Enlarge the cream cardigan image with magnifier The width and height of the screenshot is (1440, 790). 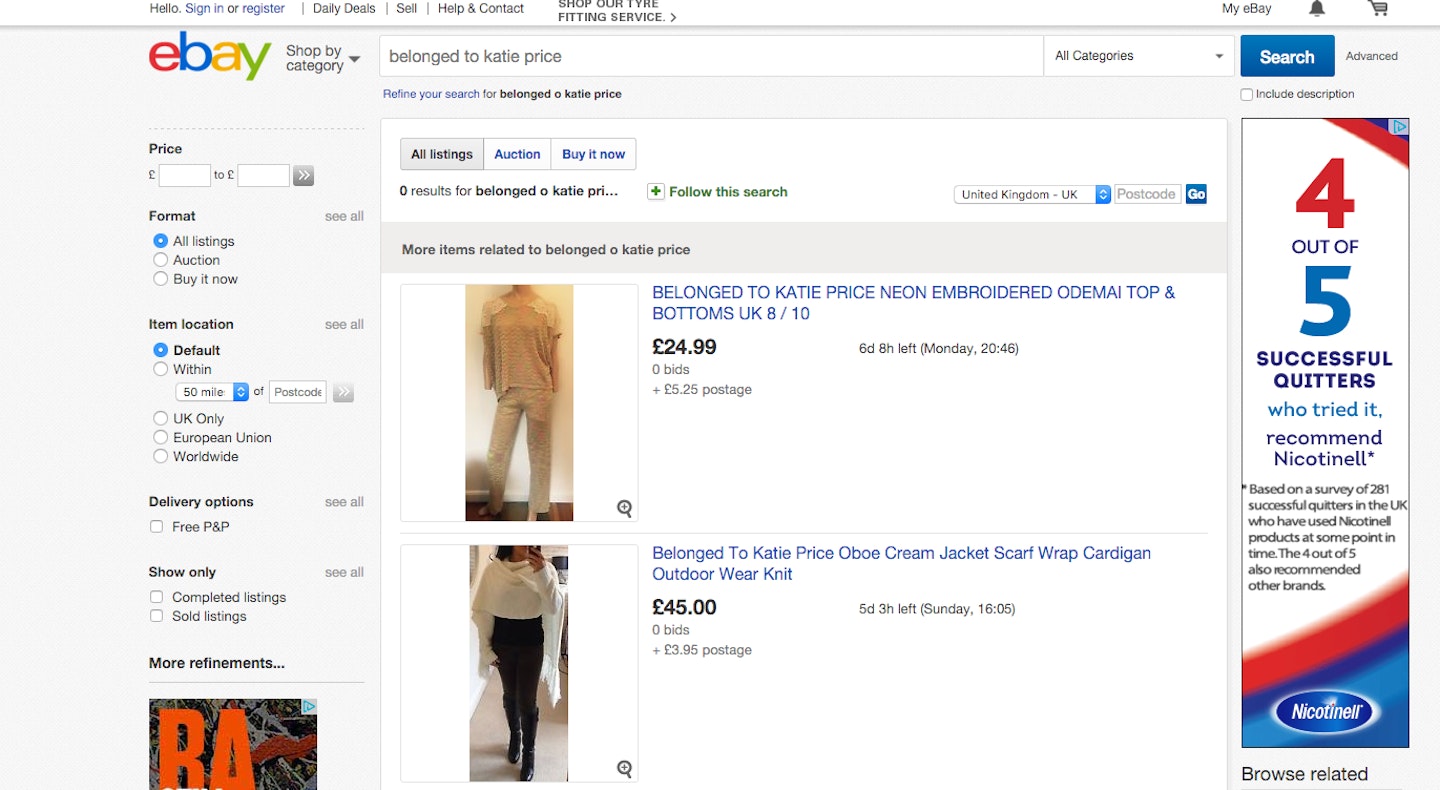pos(625,768)
